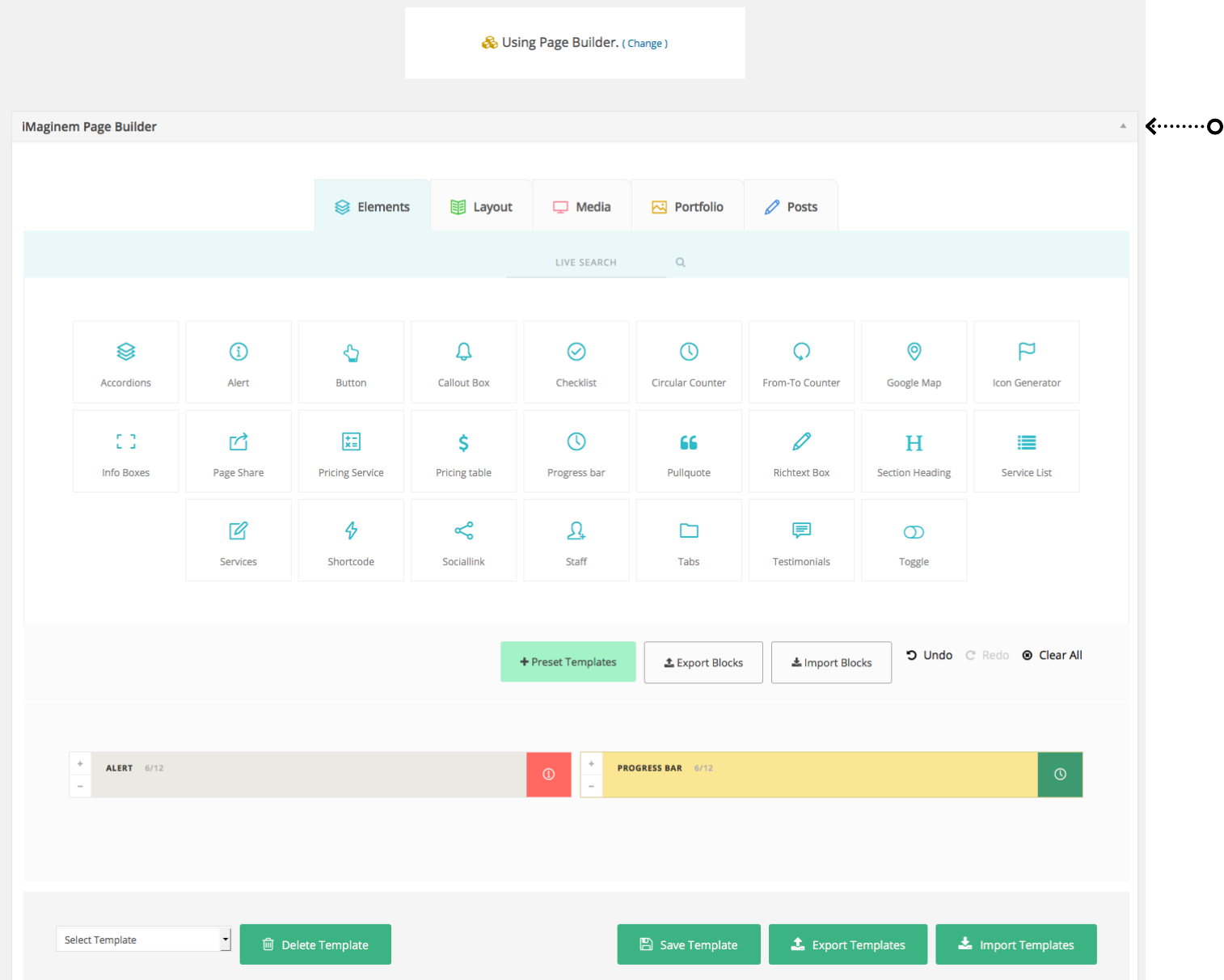Click the Change link
This screenshot has height=980, width=1224.
coord(644,44)
